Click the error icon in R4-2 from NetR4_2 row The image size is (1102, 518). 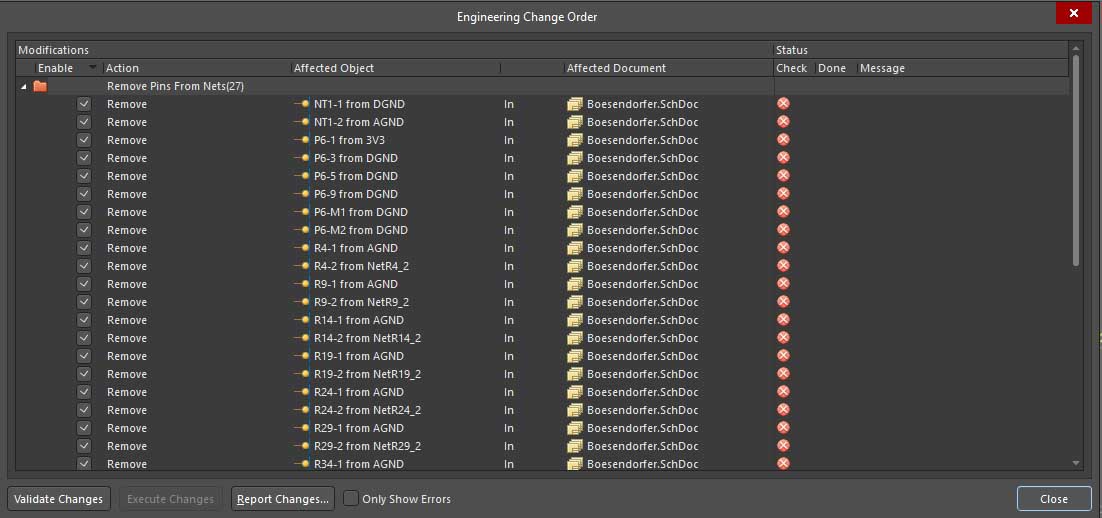(x=783, y=266)
